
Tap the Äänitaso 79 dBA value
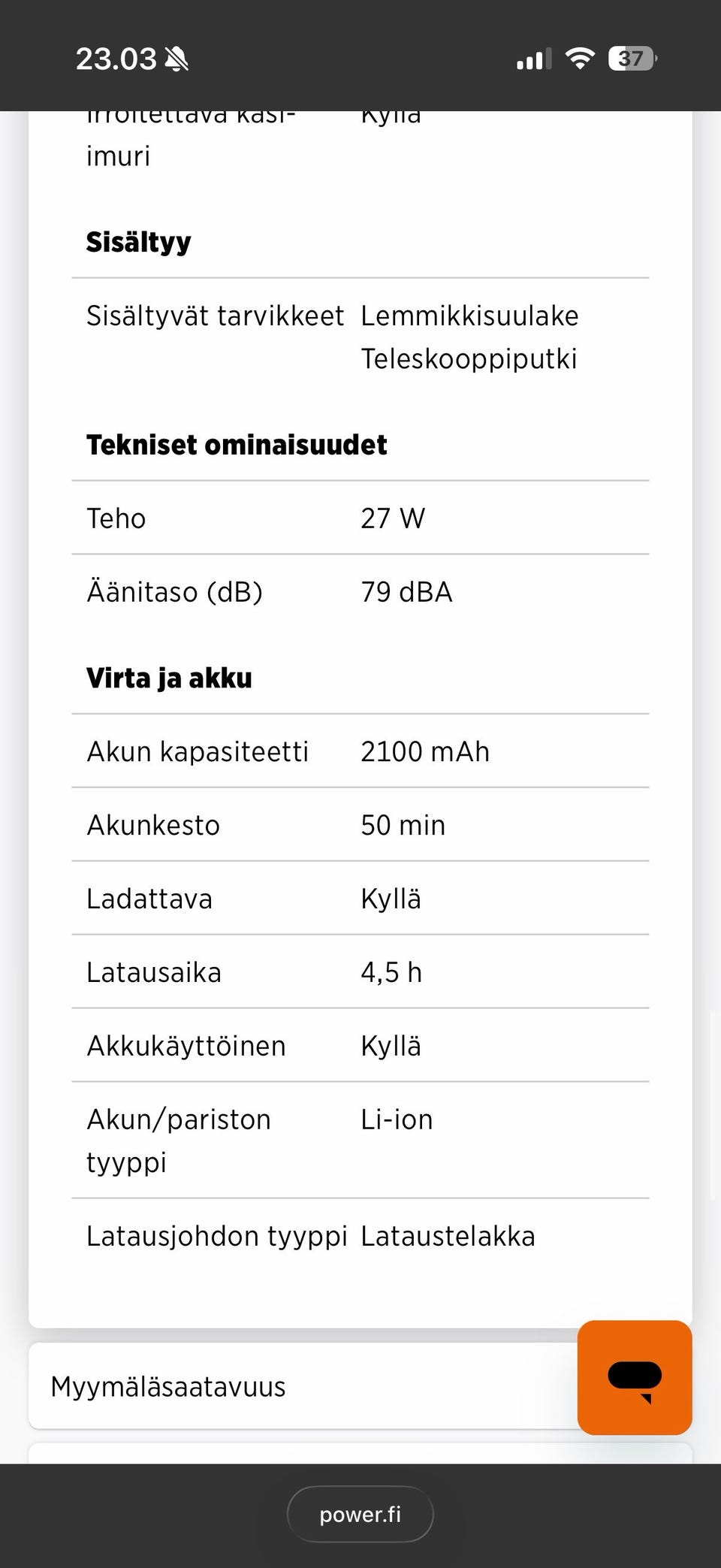pyautogui.click(x=406, y=592)
